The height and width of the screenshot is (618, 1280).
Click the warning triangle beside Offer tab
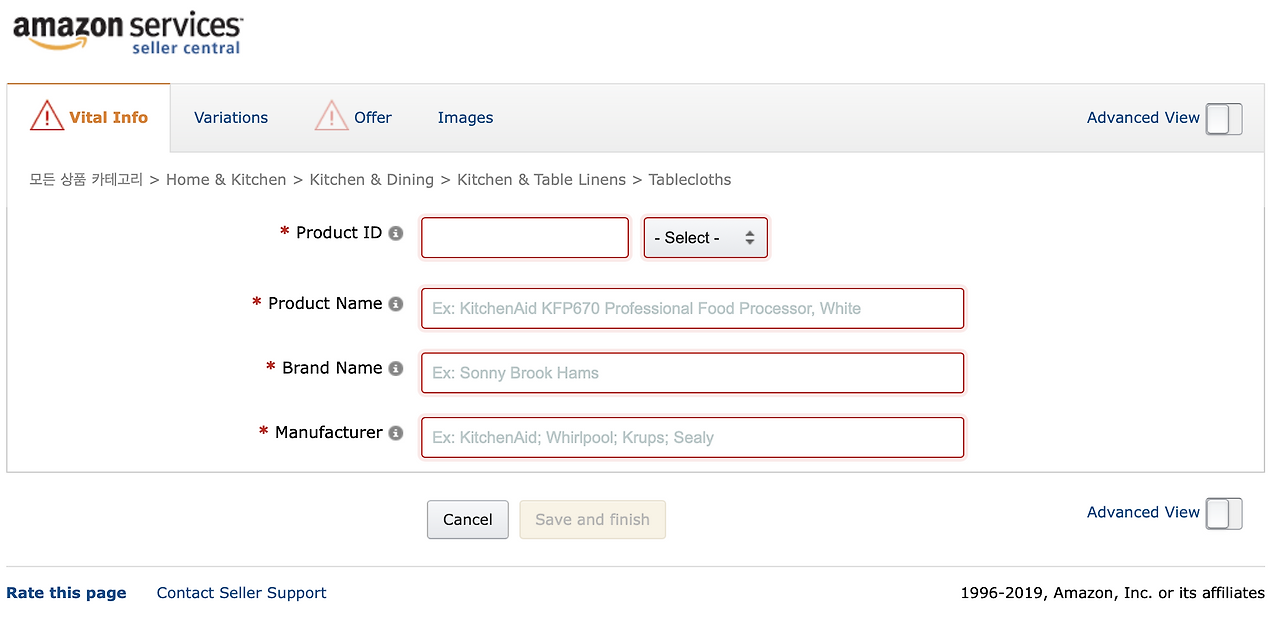click(331, 117)
